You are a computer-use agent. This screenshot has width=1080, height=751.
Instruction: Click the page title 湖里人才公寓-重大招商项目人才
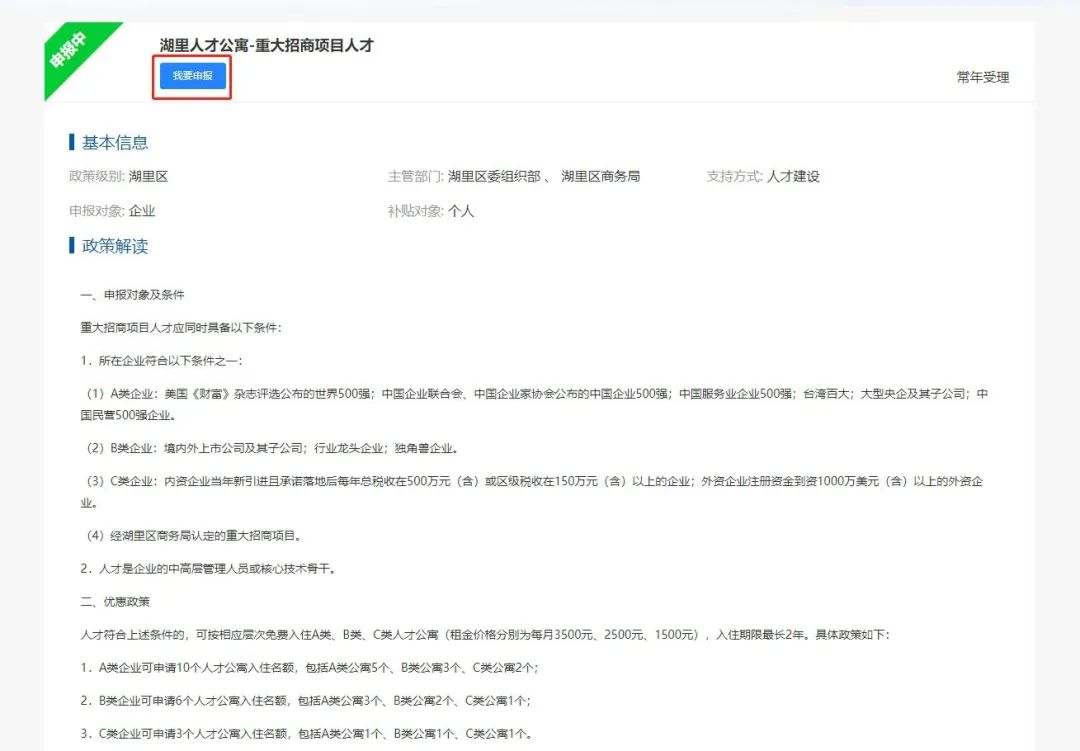point(266,46)
